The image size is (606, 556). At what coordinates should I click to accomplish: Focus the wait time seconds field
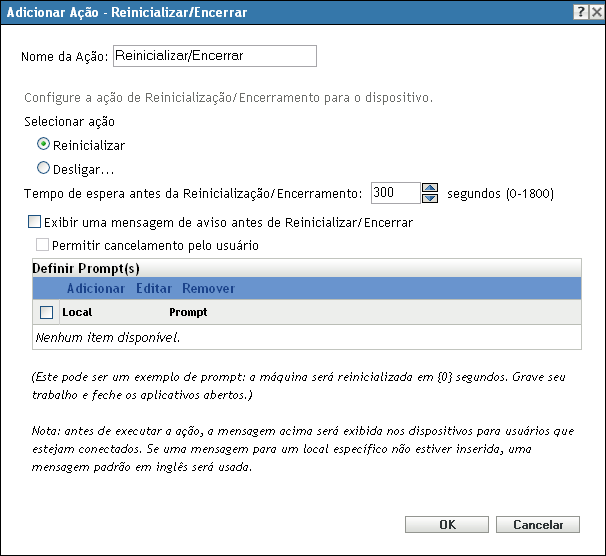coord(394,192)
